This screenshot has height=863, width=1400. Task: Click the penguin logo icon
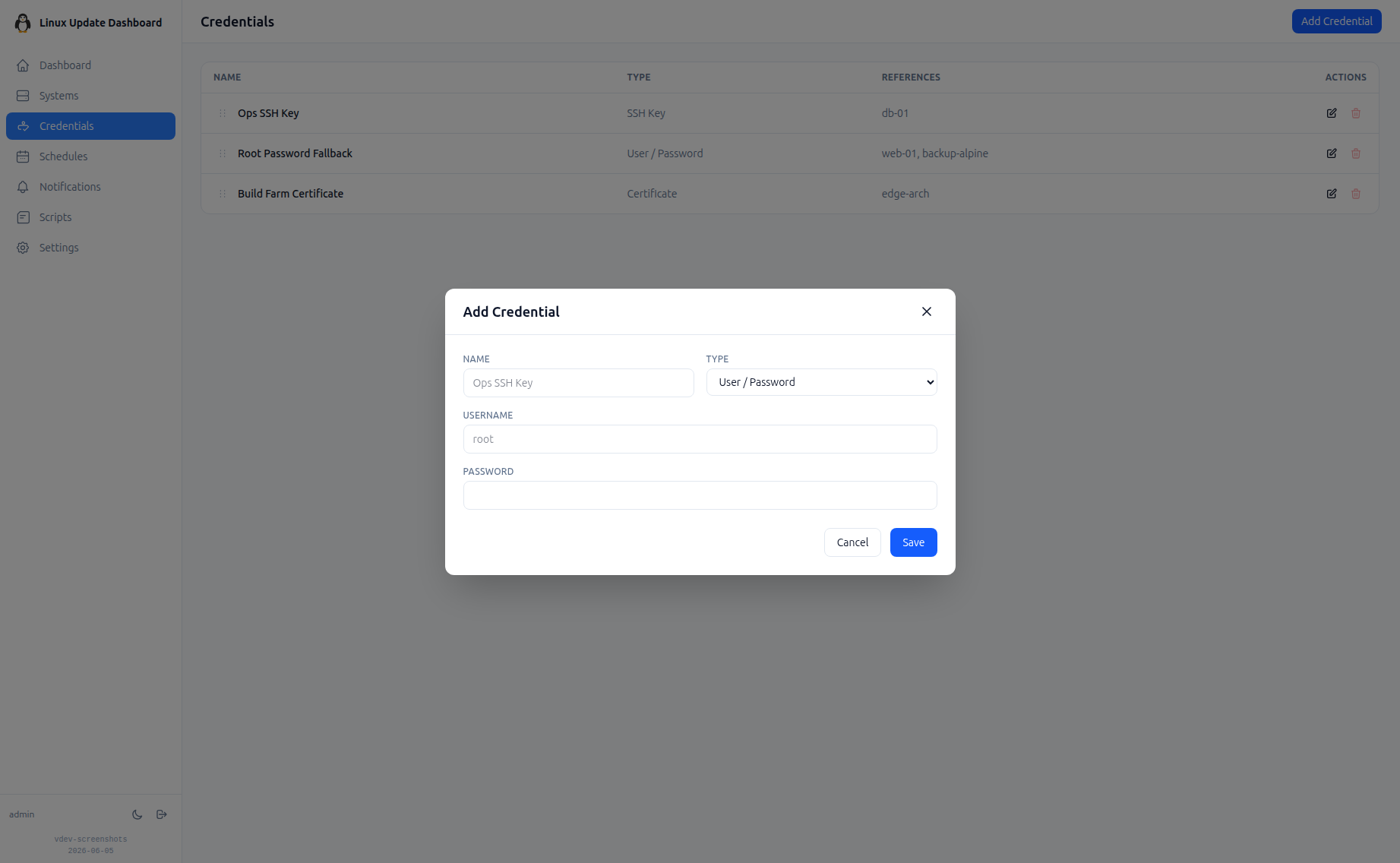(x=23, y=23)
